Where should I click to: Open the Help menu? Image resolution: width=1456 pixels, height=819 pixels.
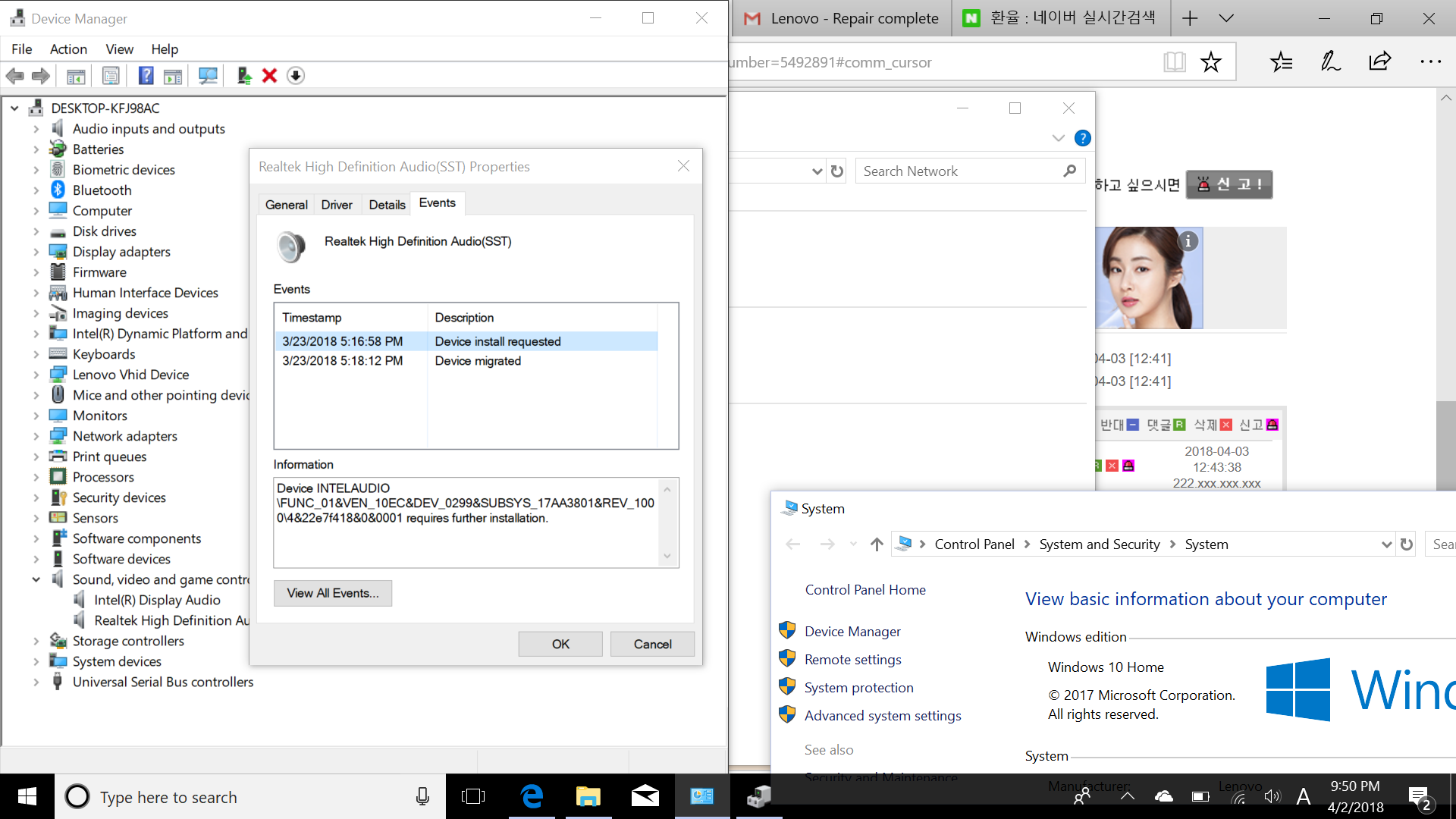pyautogui.click(x=165, y=49)
